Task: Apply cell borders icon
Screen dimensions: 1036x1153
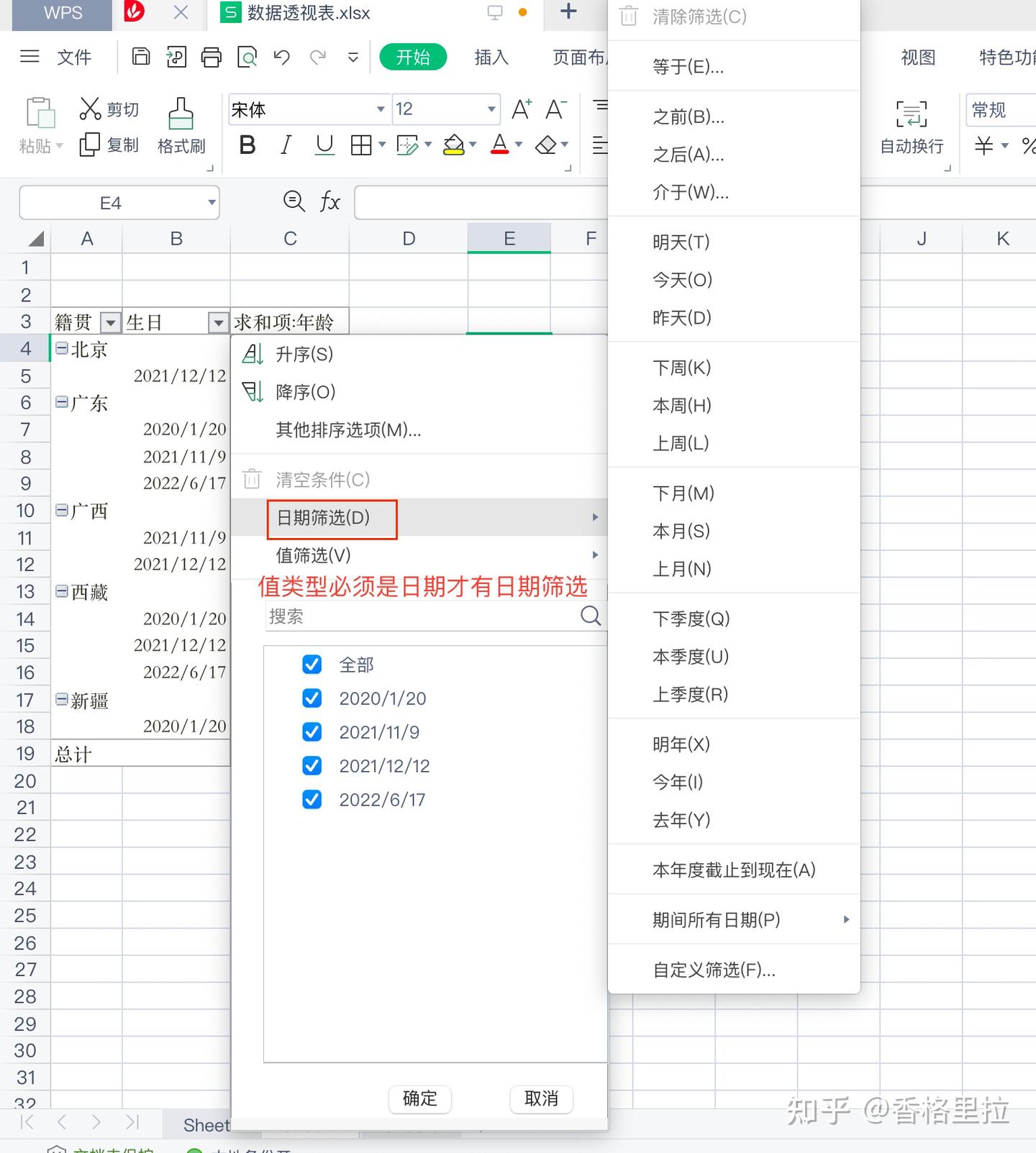Action: click(x=361, y=145)
